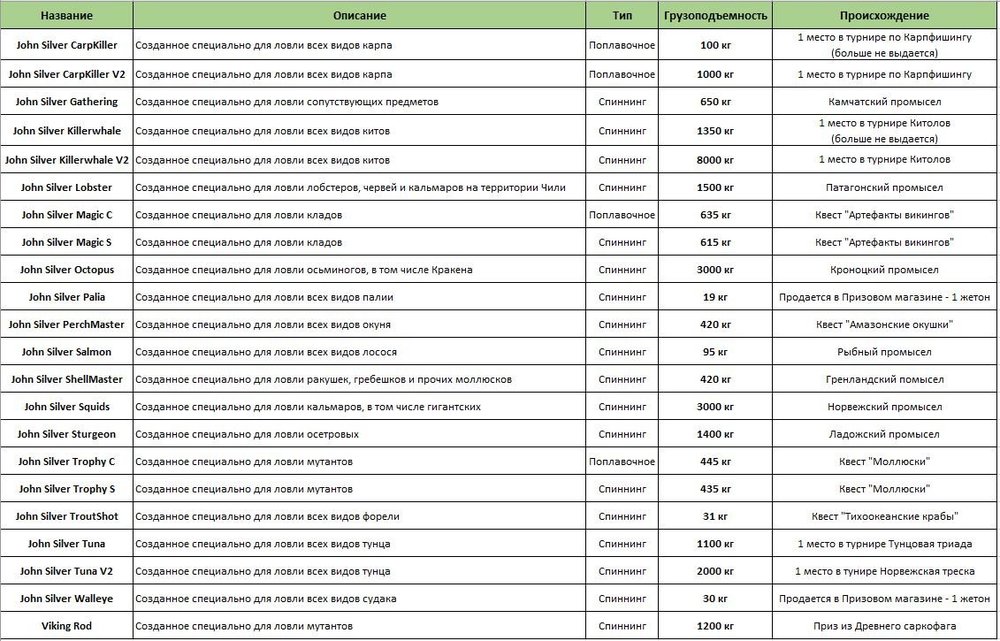The height and width of the screenshot is (641, 1000).
Task: Click the 'Гренландский помысел' origin cell
Action: [x=884, y=379]
